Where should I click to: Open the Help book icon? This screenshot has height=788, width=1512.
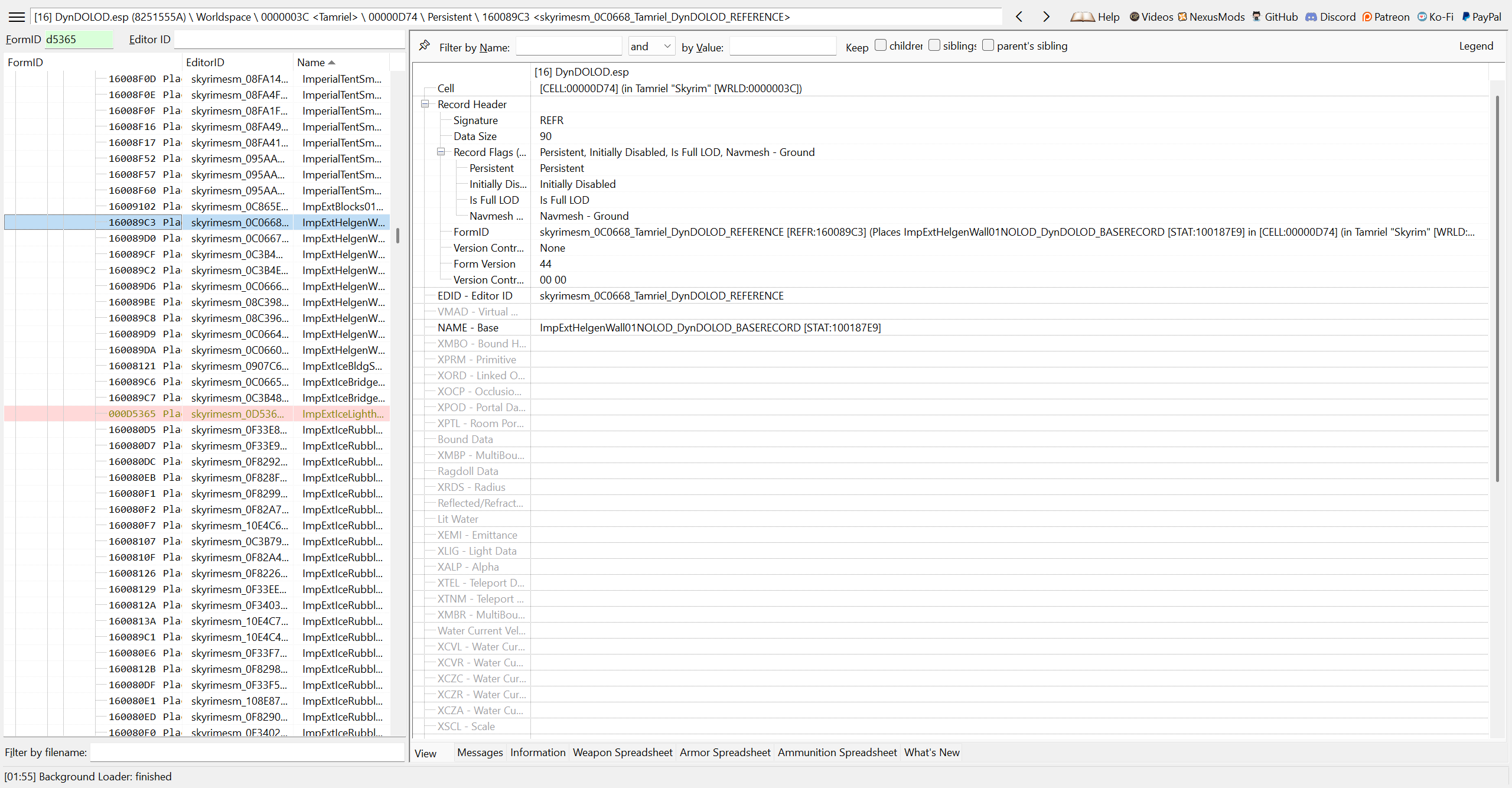pos(1083,17)
